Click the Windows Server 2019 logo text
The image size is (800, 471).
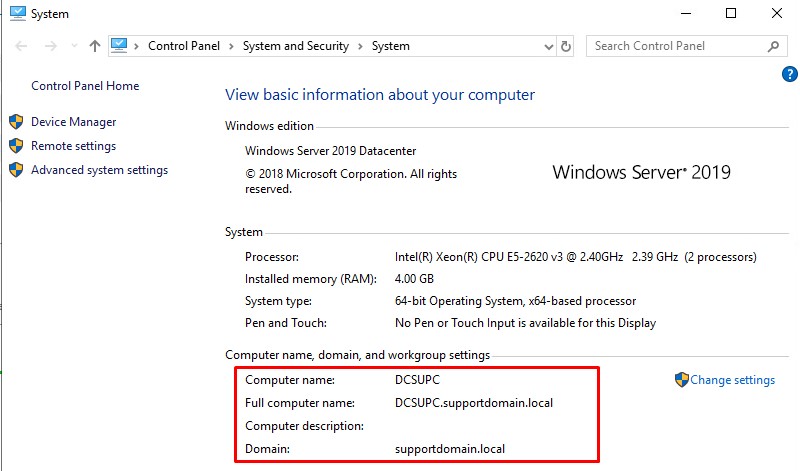[x=641, y=172]
